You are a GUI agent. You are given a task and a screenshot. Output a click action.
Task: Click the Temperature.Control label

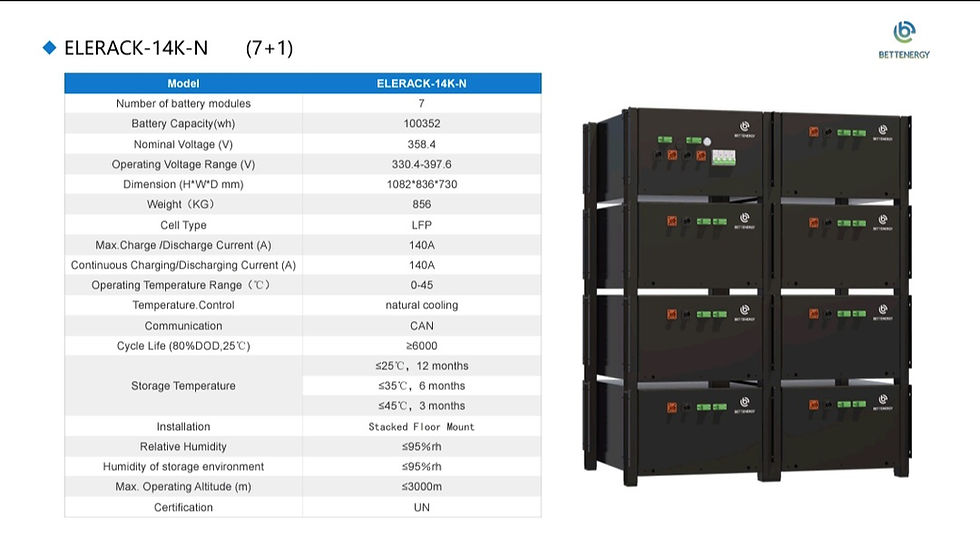[183, 305]
